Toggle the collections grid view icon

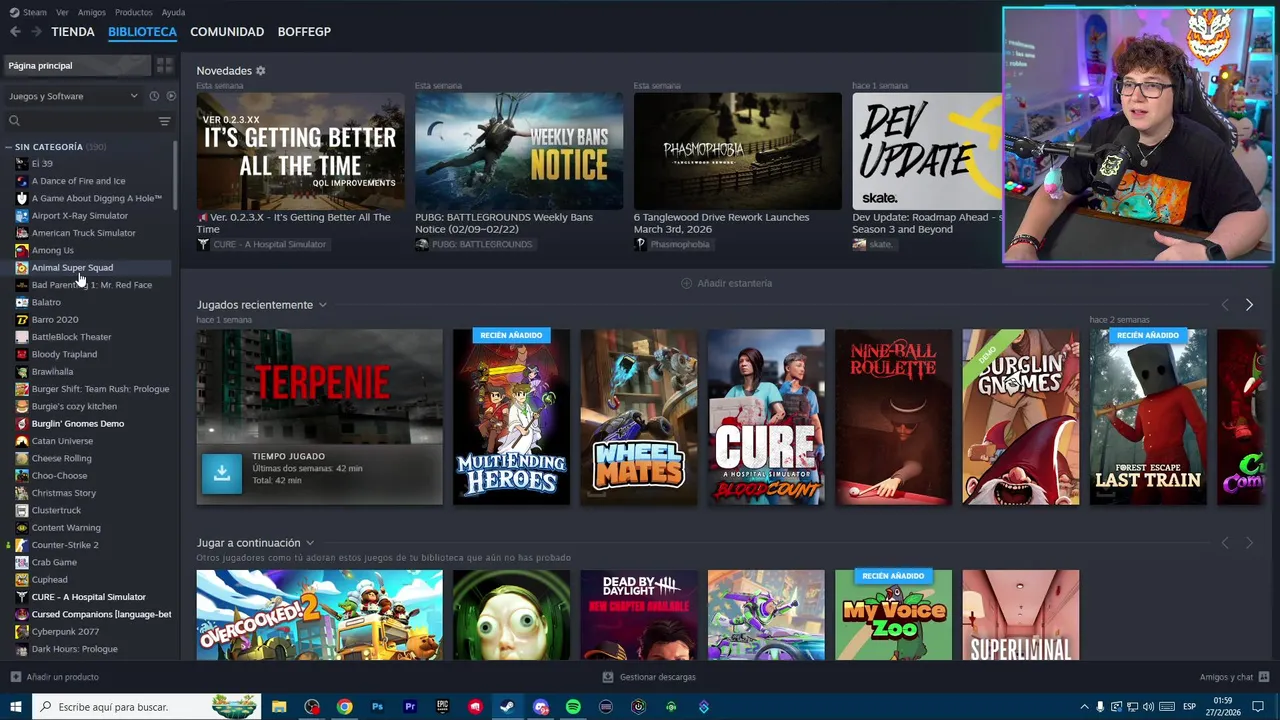164,66
